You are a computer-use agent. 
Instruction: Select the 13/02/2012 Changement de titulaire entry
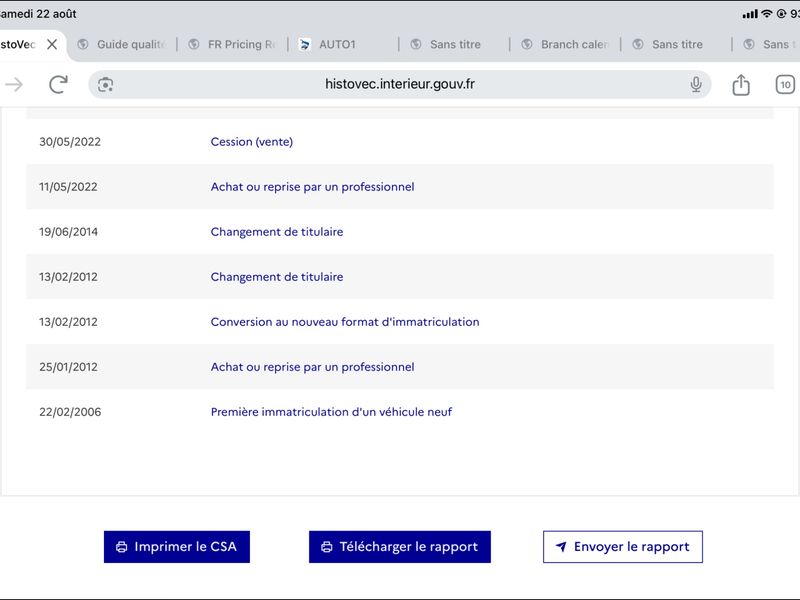coord(277,277)
